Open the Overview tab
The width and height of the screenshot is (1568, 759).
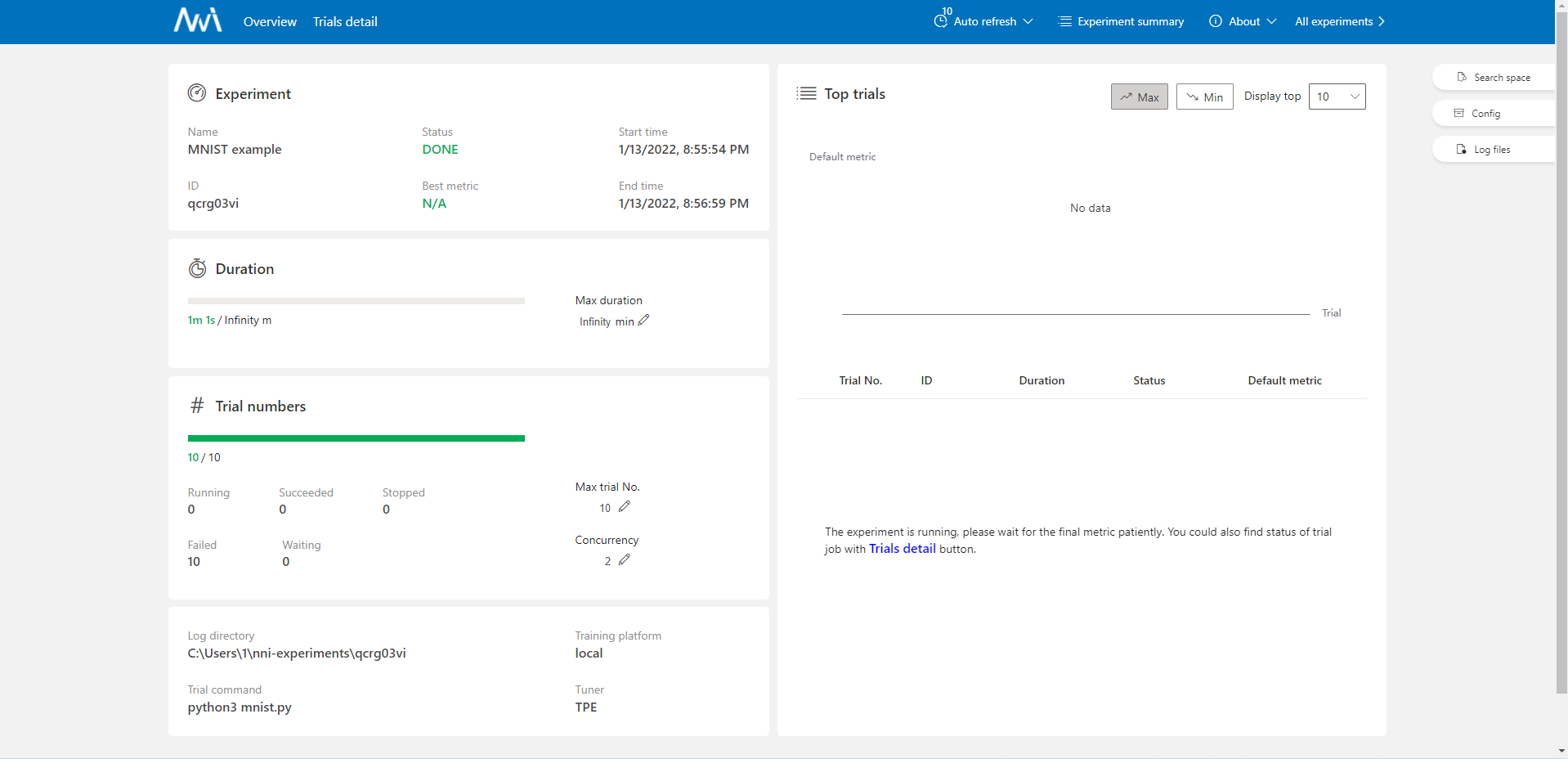tap(270, 22)
